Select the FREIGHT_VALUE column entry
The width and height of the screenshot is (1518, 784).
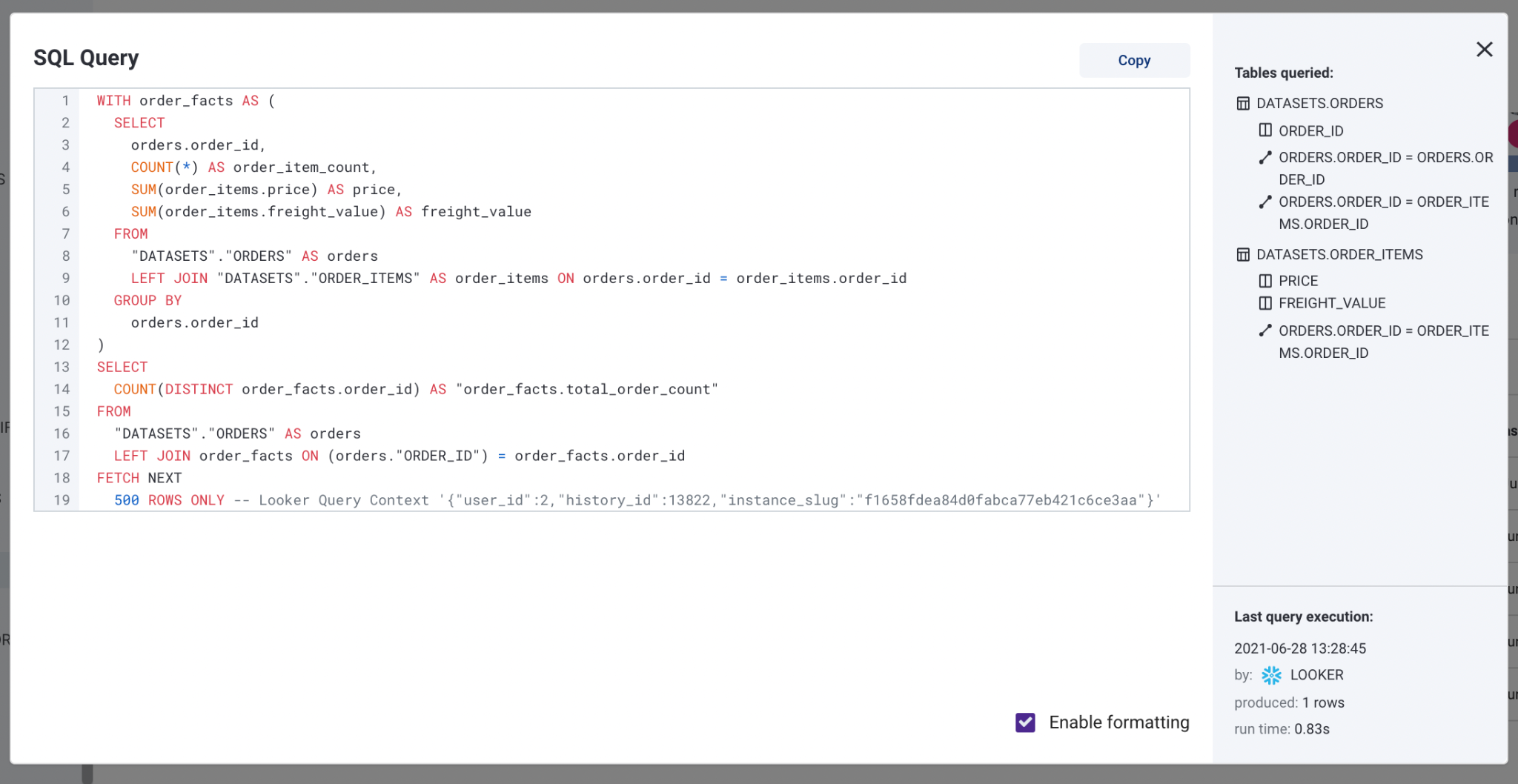[x=1332, y=304]
